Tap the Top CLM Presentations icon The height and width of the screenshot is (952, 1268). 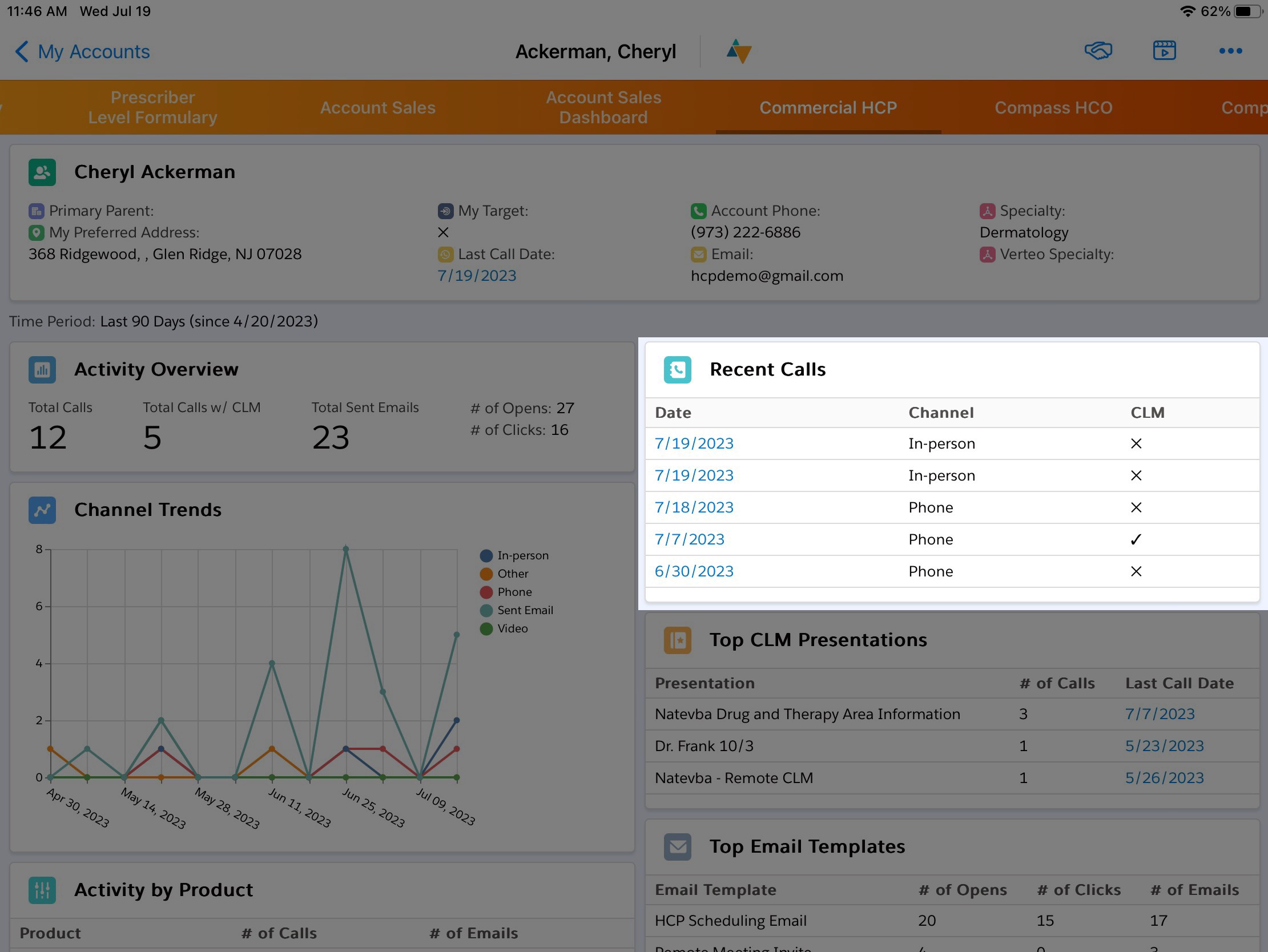point(677,640)
